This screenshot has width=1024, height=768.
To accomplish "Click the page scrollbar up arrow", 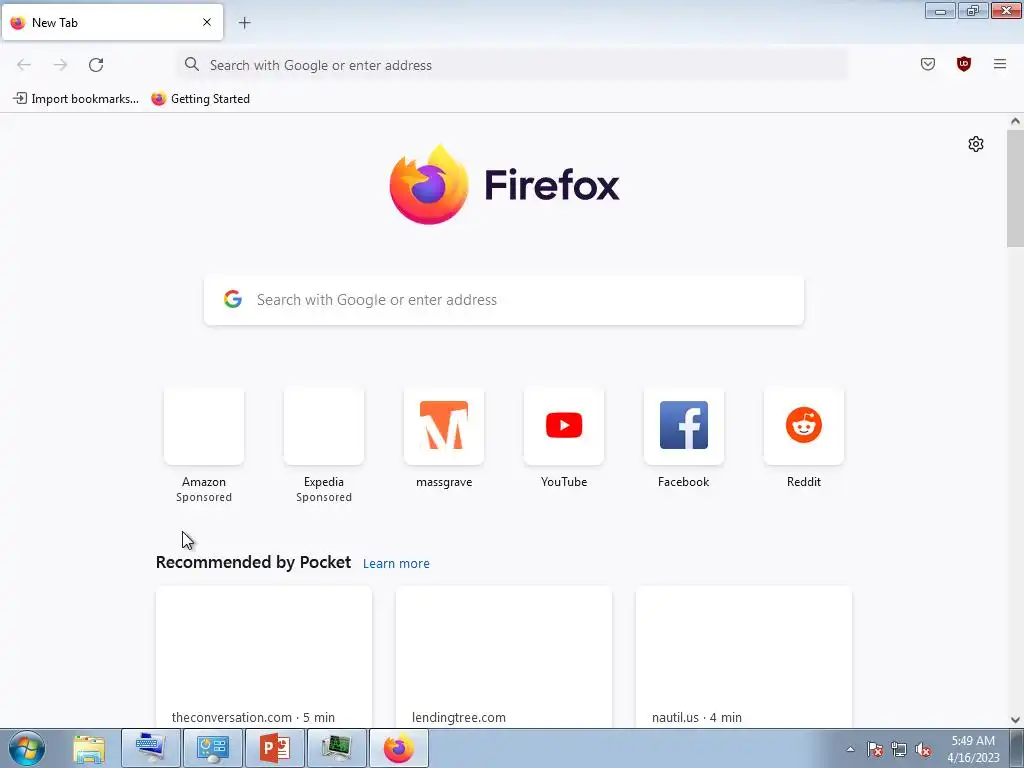I will click(1015, 121).
